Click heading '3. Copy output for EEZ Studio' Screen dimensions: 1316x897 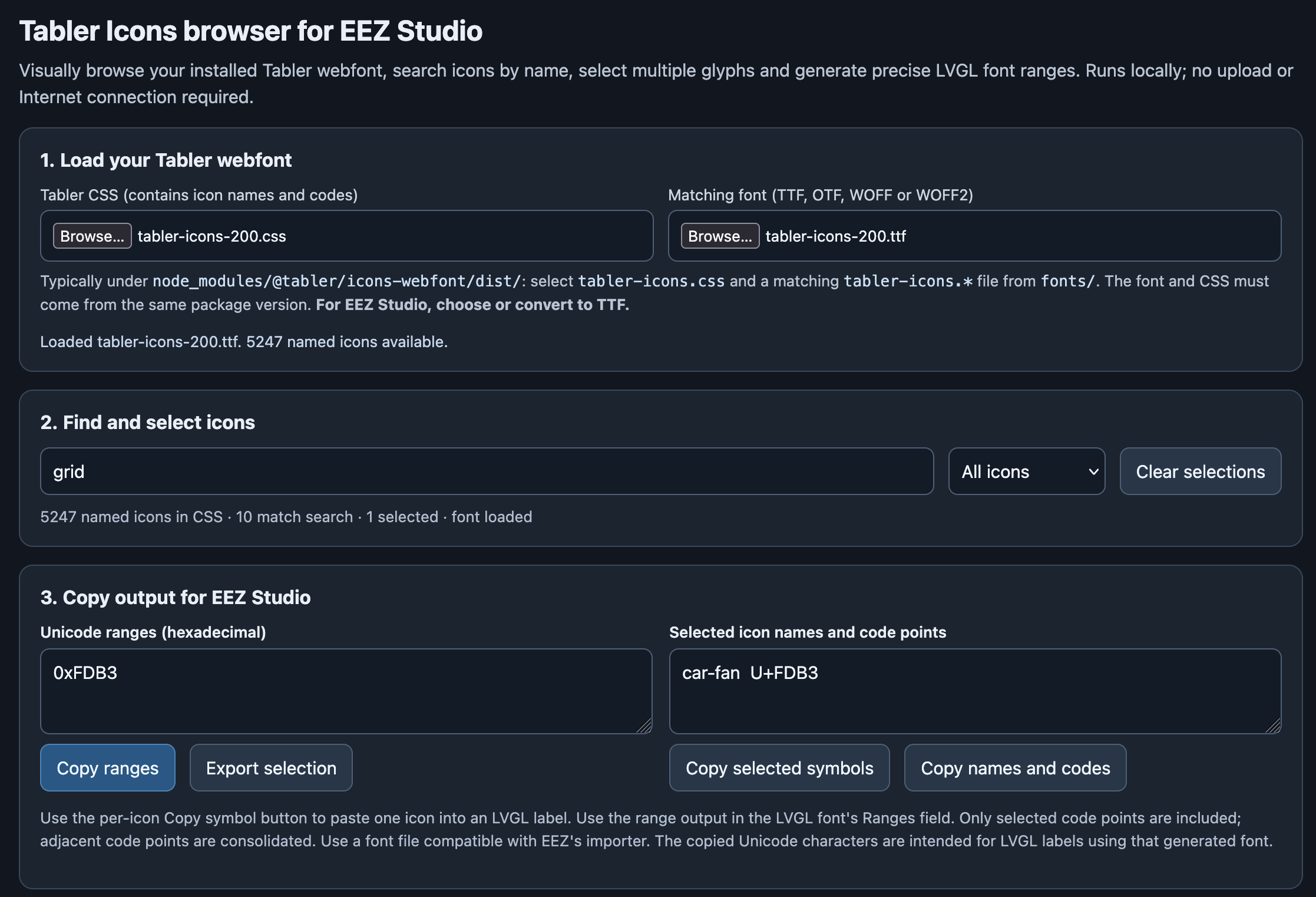coord(176,598)
